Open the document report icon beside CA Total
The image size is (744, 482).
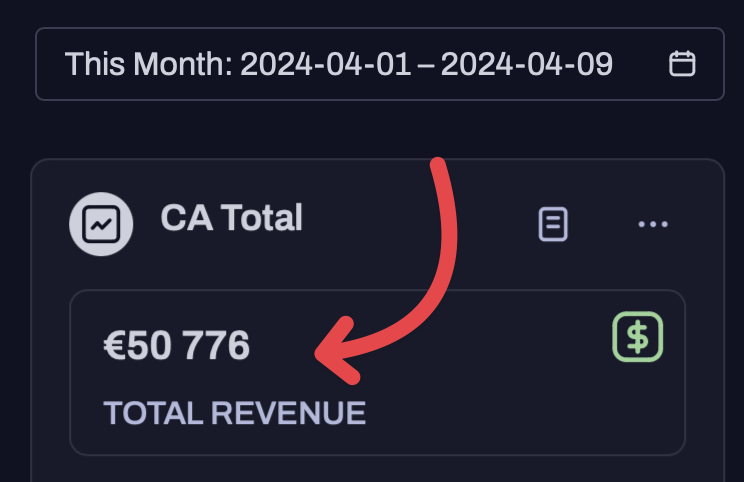coord(553,224)
